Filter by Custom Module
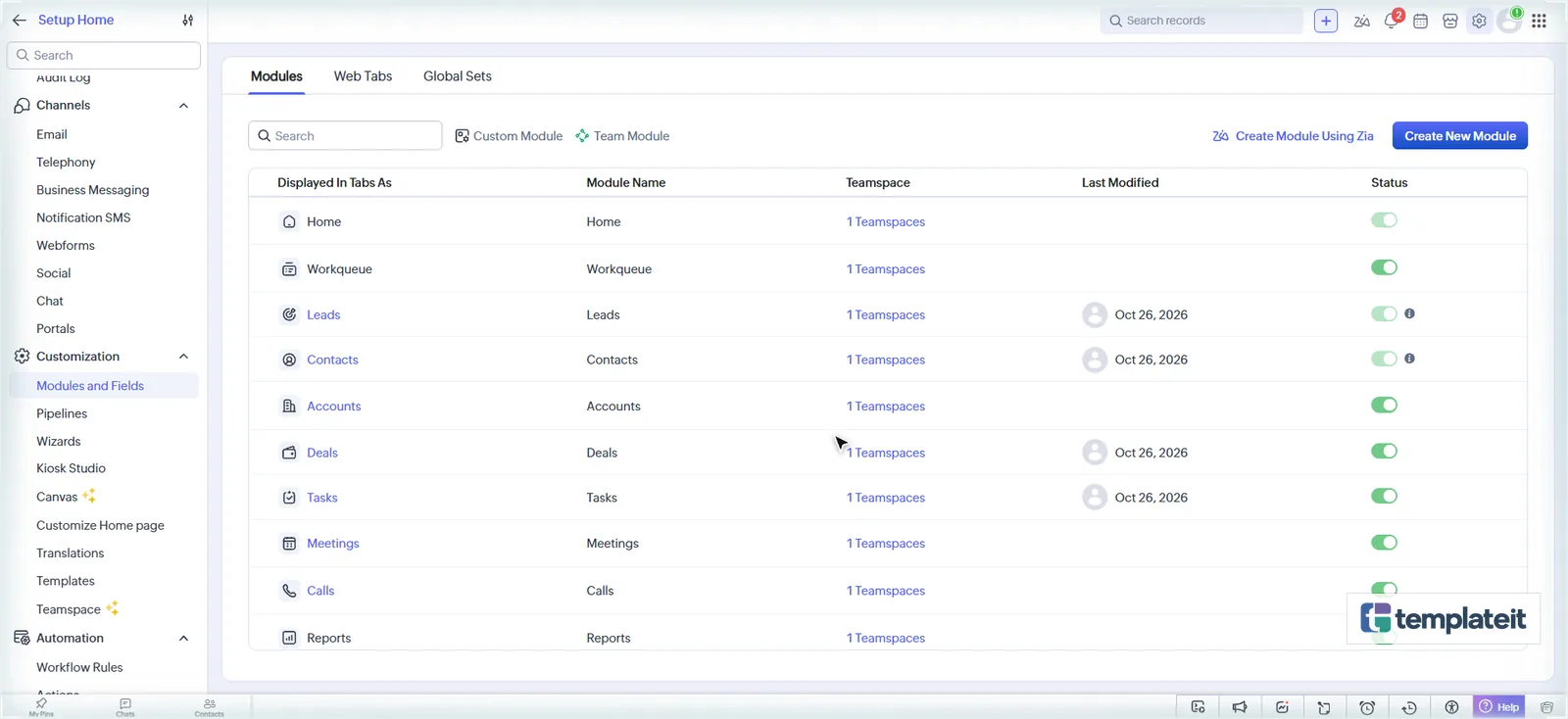The width and height of the screenshot is (1568, 719). [x=509, y=136]
